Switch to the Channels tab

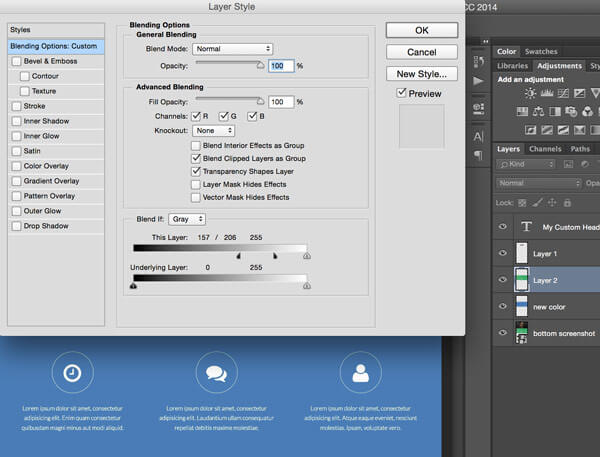(x=545, y=149)
